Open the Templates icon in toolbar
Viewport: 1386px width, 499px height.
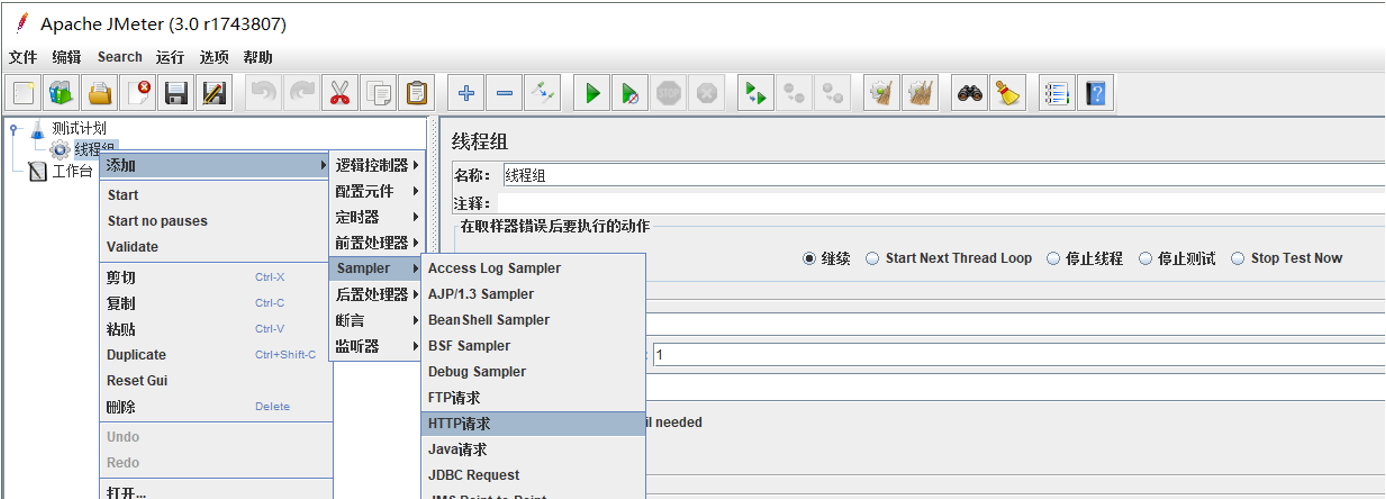pos(62,94)
